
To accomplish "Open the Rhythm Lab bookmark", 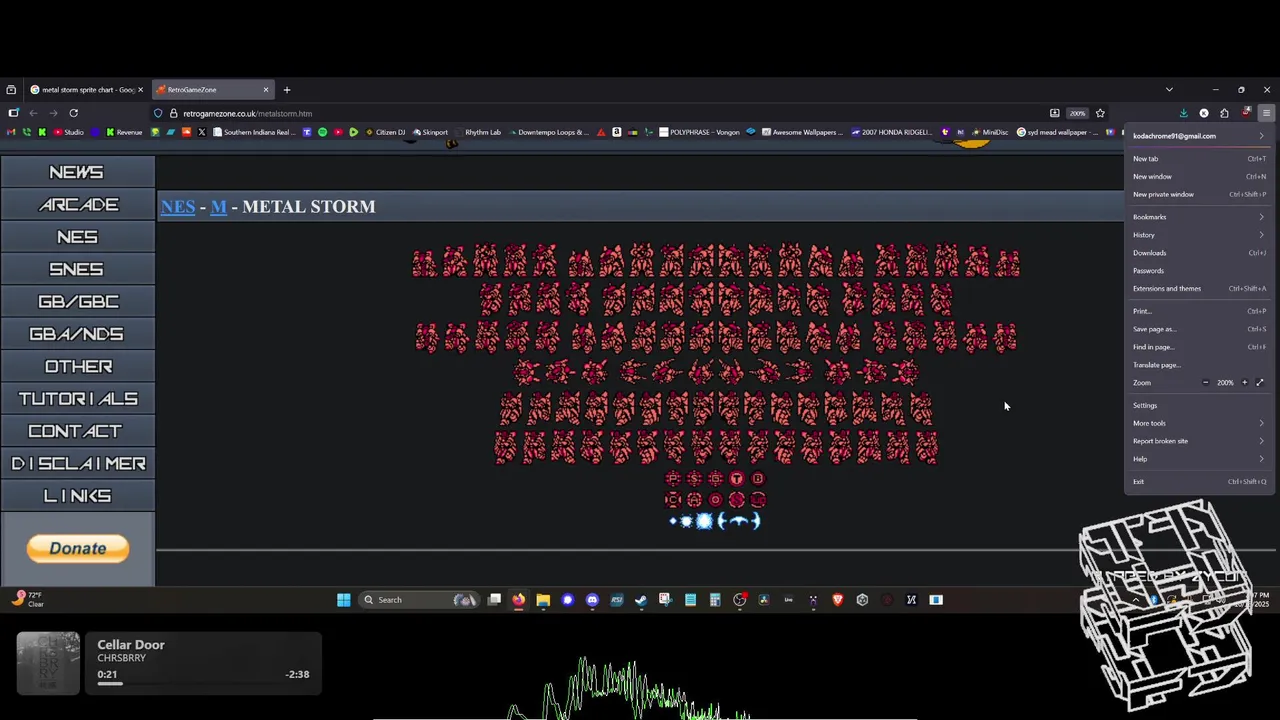I will coord(476,132).
